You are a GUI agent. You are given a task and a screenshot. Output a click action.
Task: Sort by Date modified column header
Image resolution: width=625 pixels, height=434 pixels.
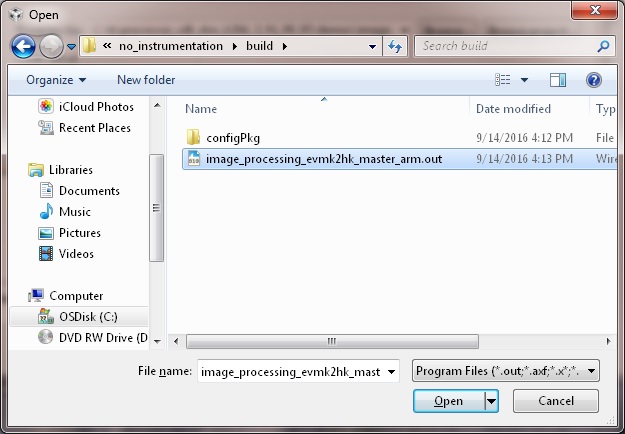[513, 108]
